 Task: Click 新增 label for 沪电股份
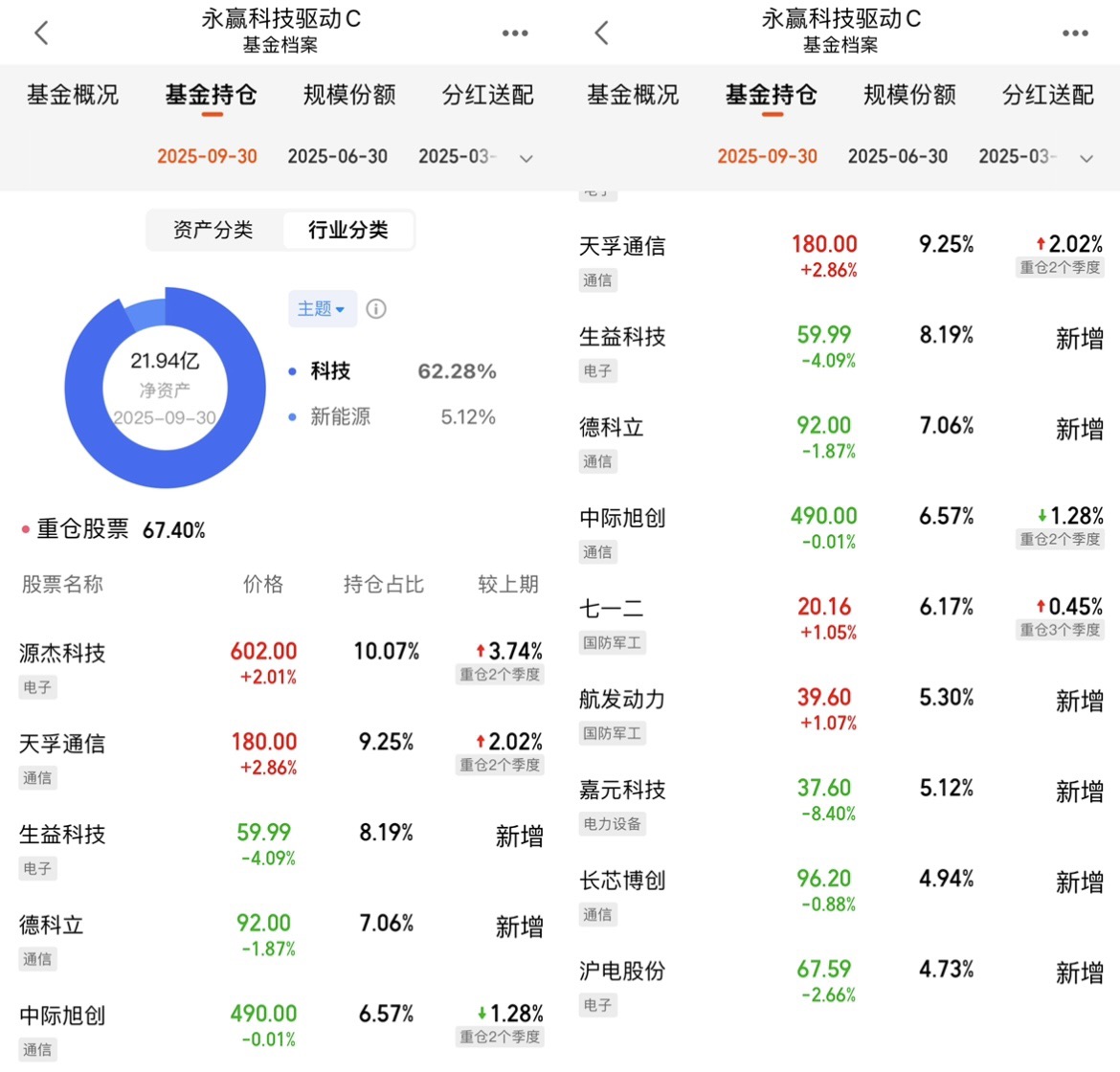coord(1079,973)
